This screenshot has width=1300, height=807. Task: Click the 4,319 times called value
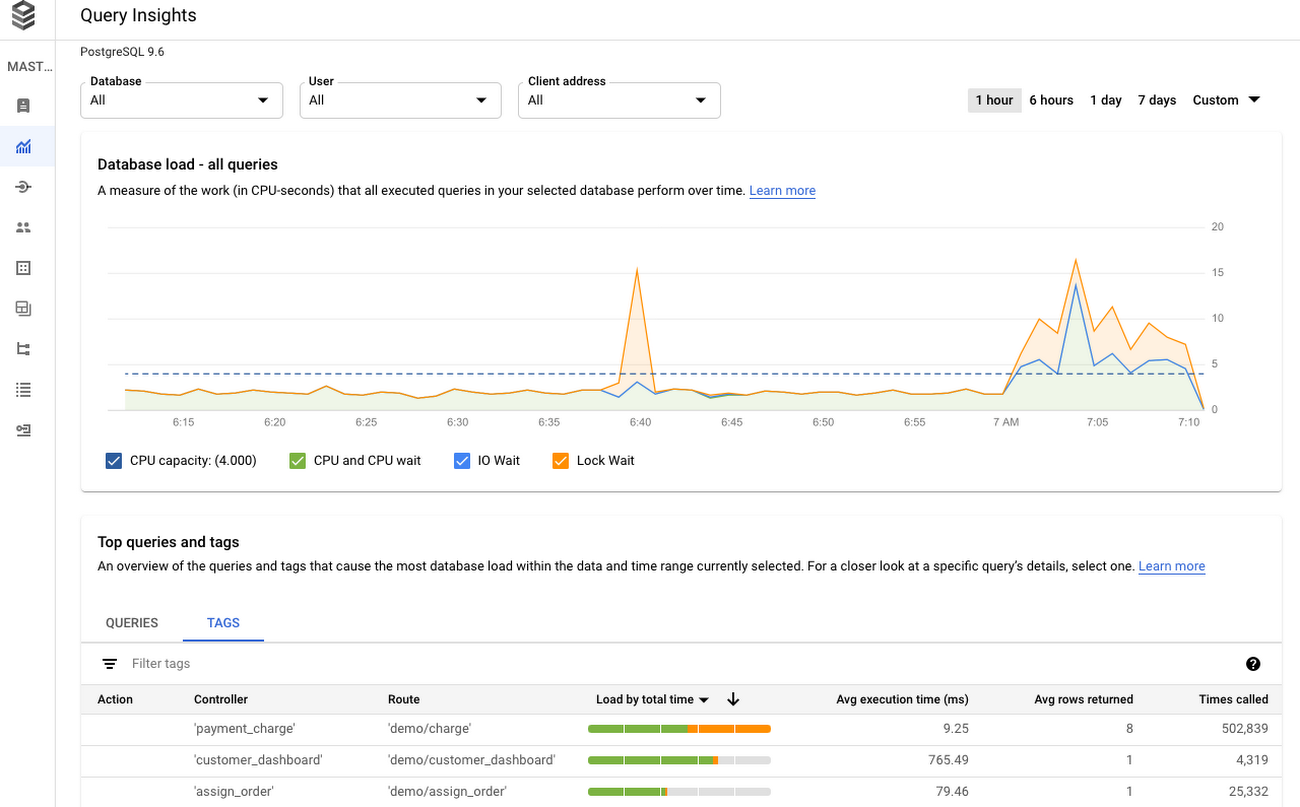[1252, 760]
